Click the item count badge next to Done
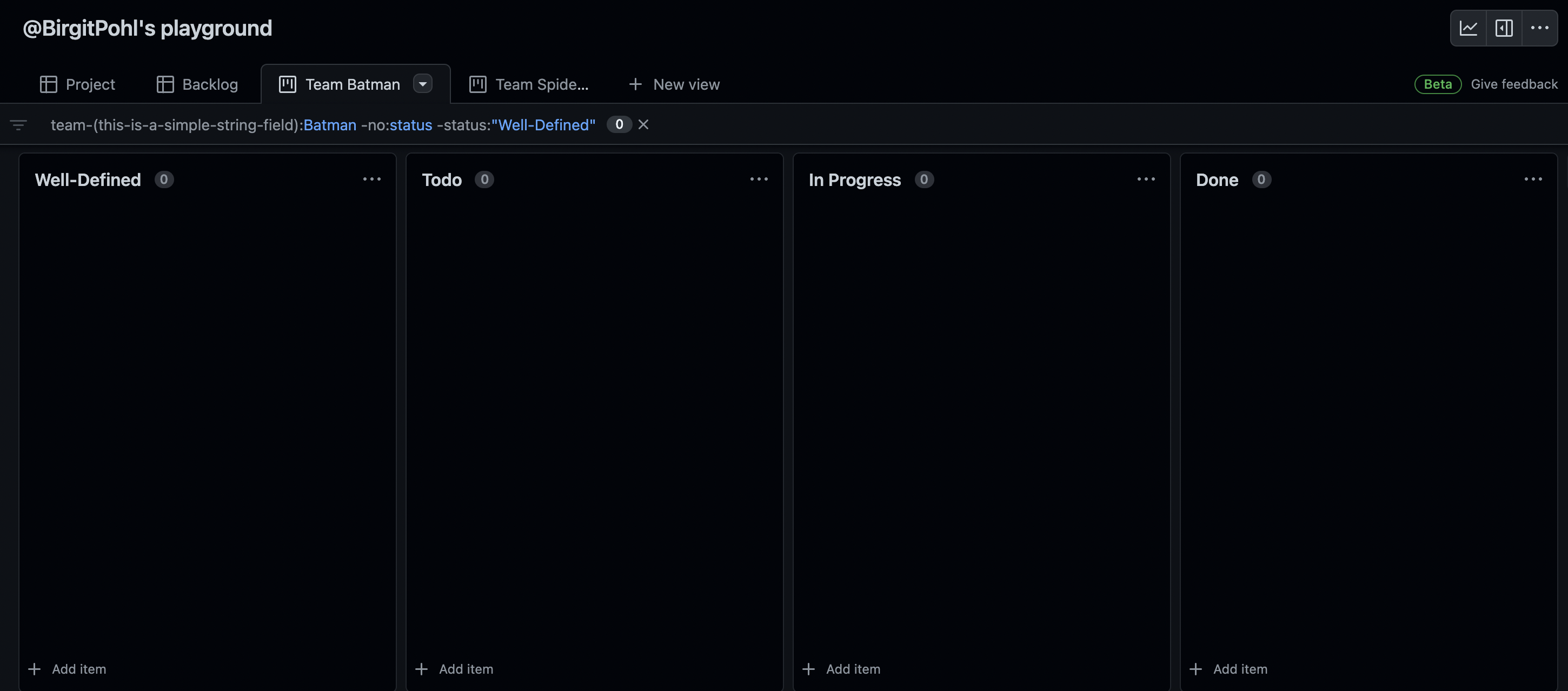Image resolution: width=1568 pixels, height=691 pixels. 1261,179
